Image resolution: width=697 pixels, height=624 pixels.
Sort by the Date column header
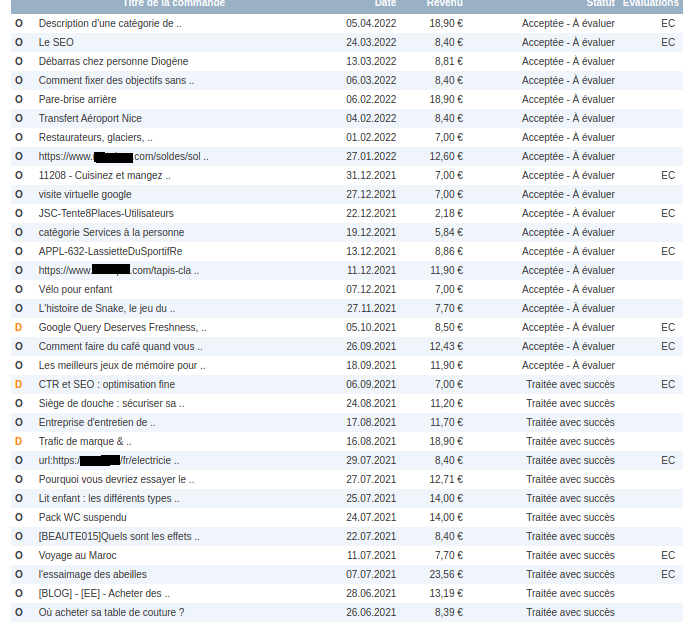click(385, 3)
